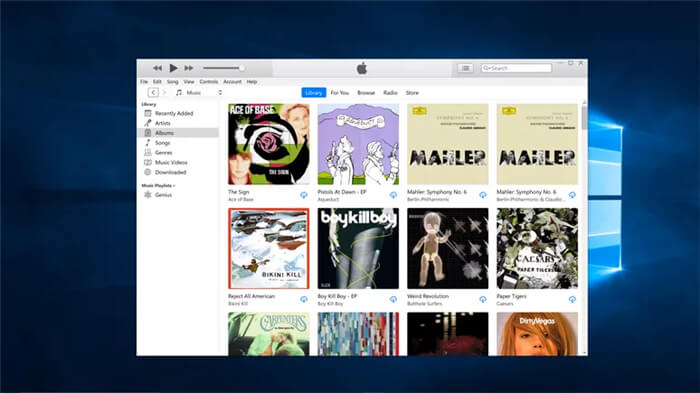Select Songs in the sidebar
This screenshot has height=393, width=700.
click(178, 143)
